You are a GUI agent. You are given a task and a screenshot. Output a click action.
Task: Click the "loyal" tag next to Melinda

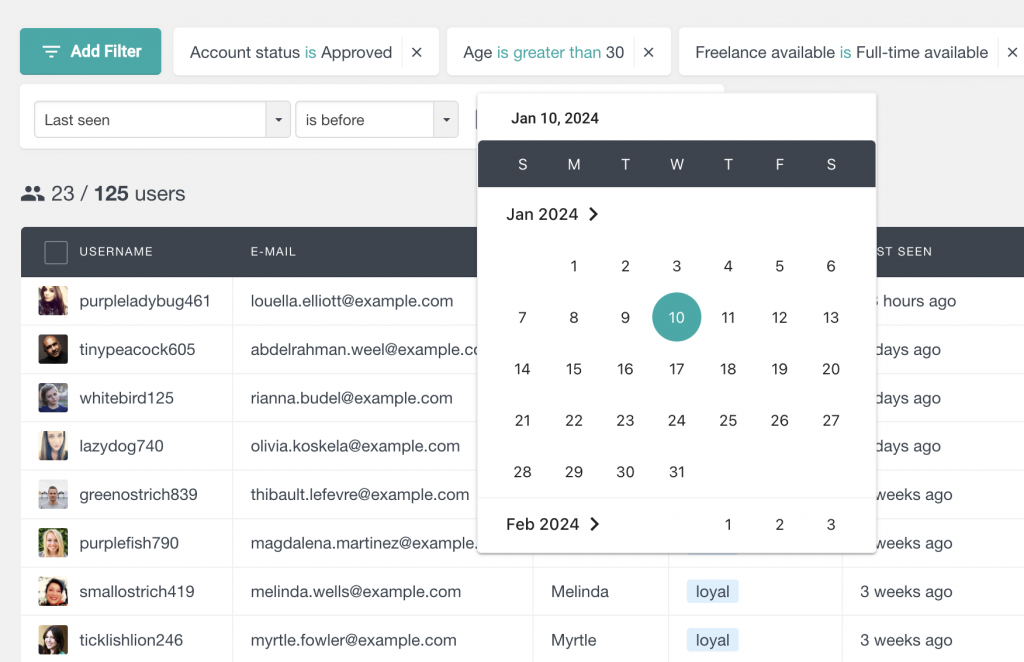(x=712, y=591)
